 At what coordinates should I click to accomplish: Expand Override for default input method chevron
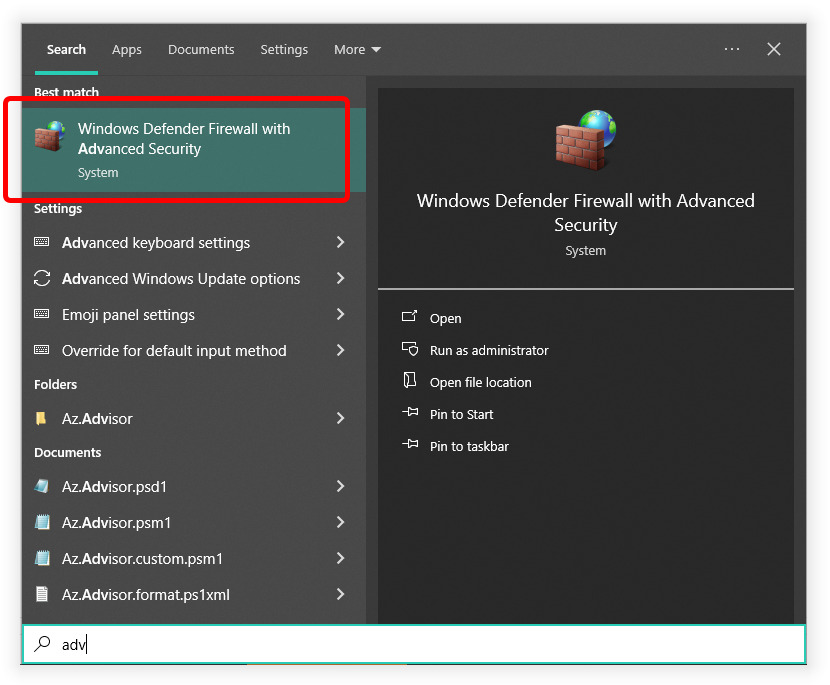[x=341, y=350]
